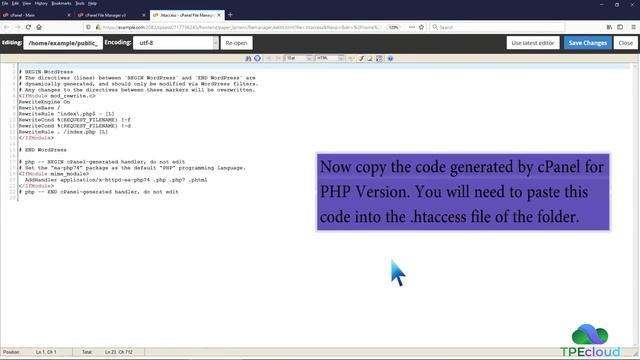This screenshot has width=640, height=360.
Task: Open a new browser tab
Action: point(230,15)
